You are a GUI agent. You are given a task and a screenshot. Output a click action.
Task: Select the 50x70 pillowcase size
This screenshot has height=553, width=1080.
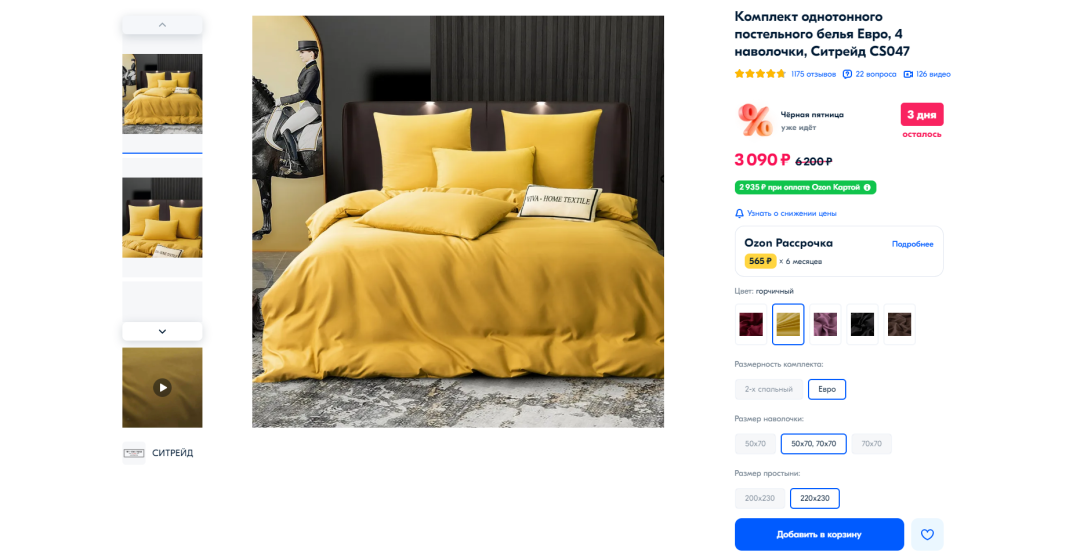click(x=755, y=444)
